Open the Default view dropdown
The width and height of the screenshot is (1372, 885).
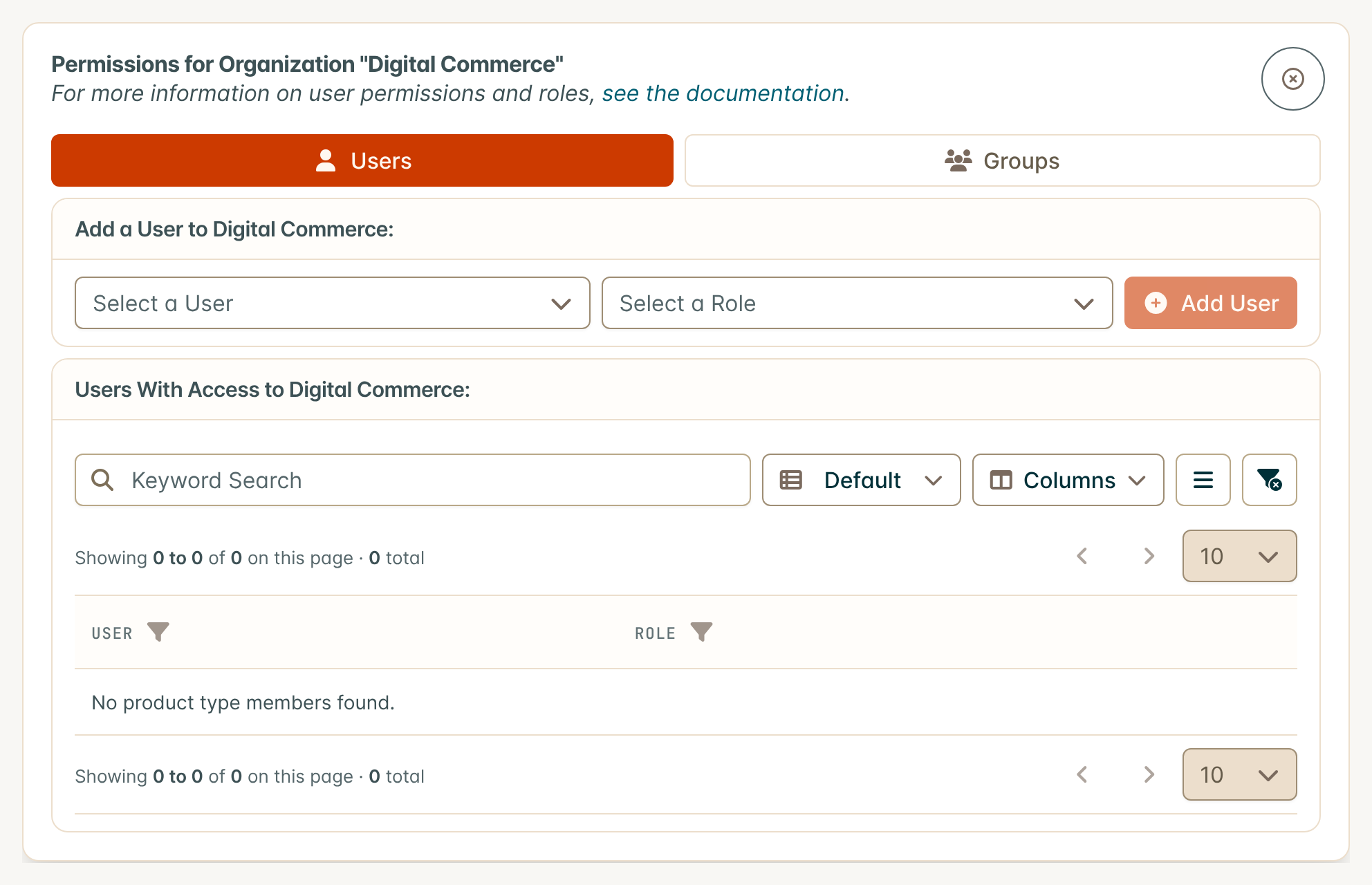(x=861, y=480)
